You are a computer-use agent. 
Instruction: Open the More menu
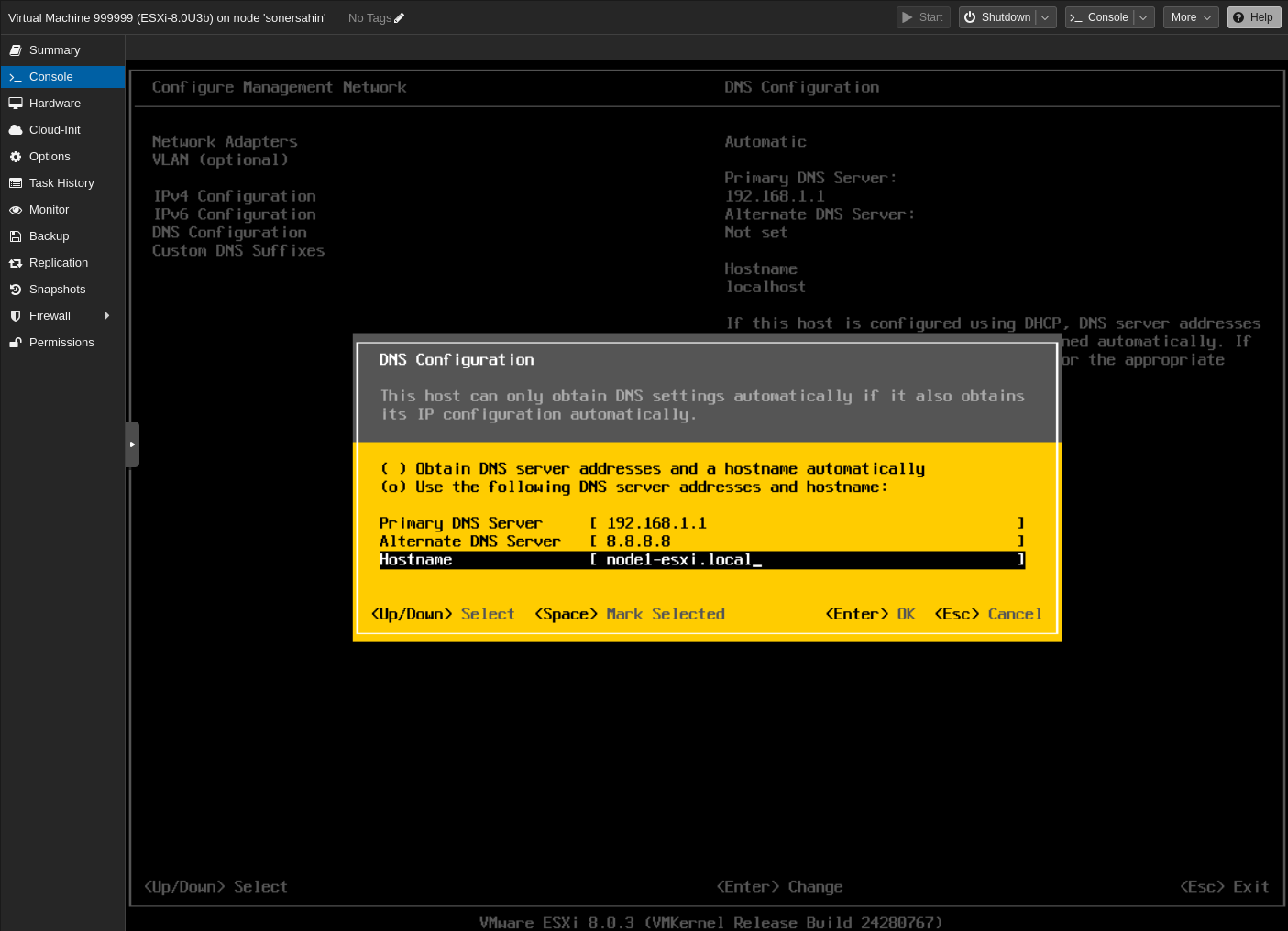(1190, 16)
